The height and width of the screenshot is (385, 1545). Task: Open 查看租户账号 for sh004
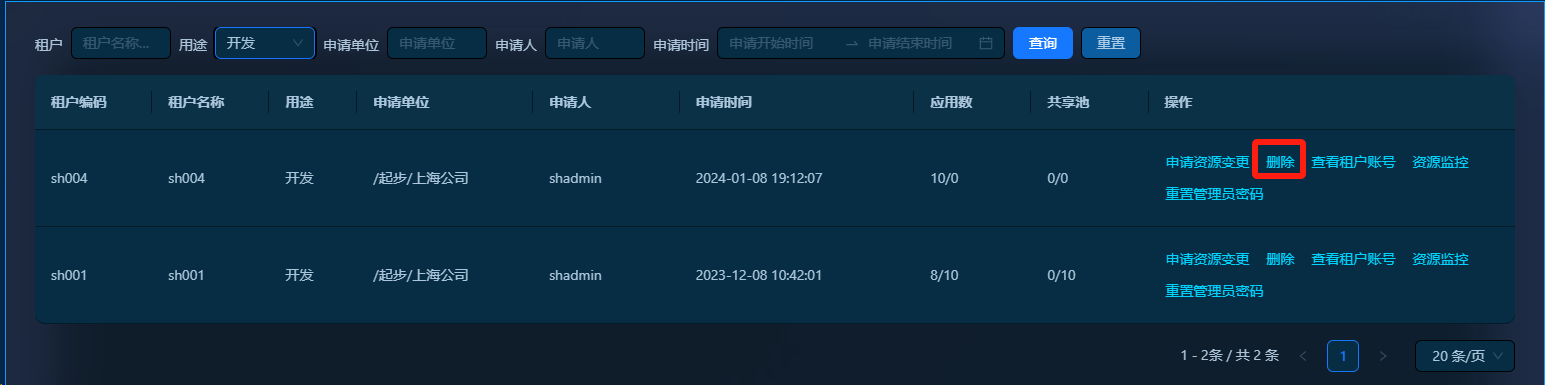[x=1353, y=162]
